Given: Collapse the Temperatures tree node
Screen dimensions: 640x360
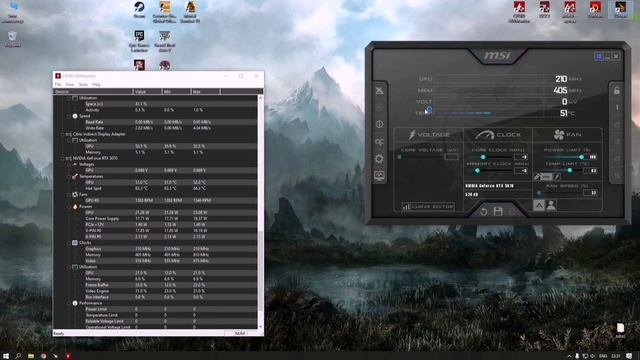Looking at the screenshot, I should (69, 176).
